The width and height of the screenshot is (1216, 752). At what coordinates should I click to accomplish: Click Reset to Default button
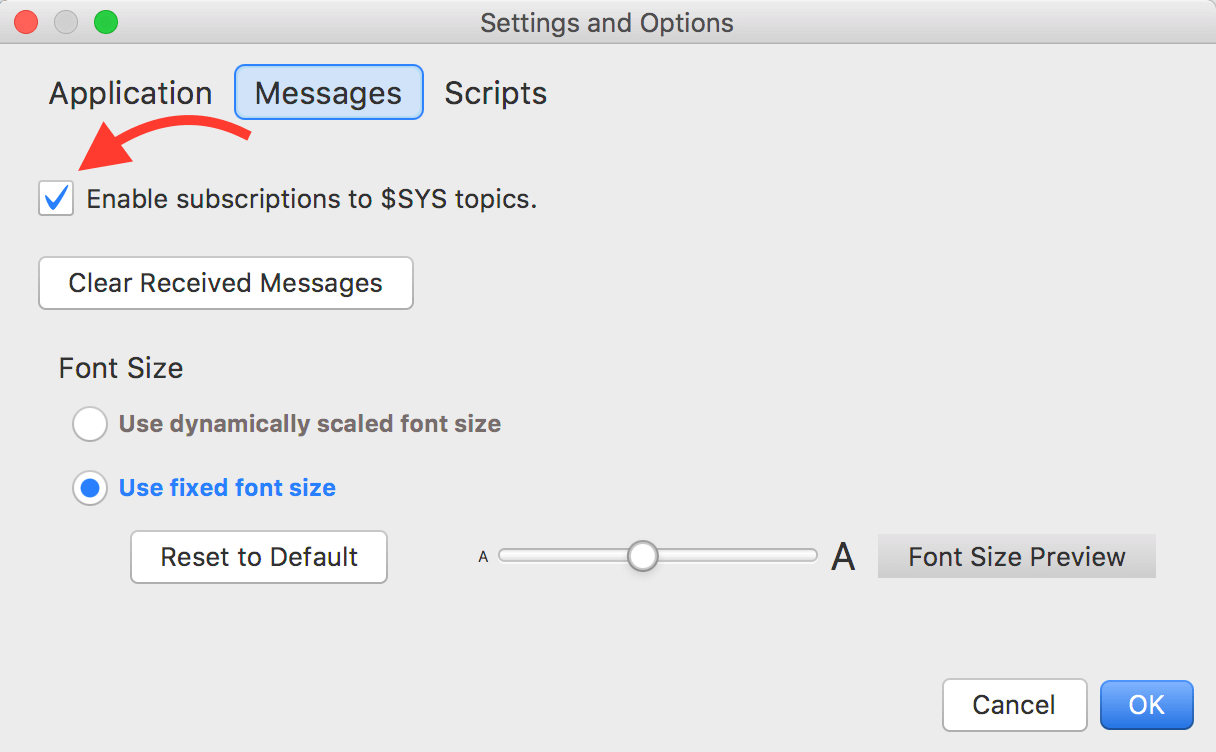click(259, 557)
